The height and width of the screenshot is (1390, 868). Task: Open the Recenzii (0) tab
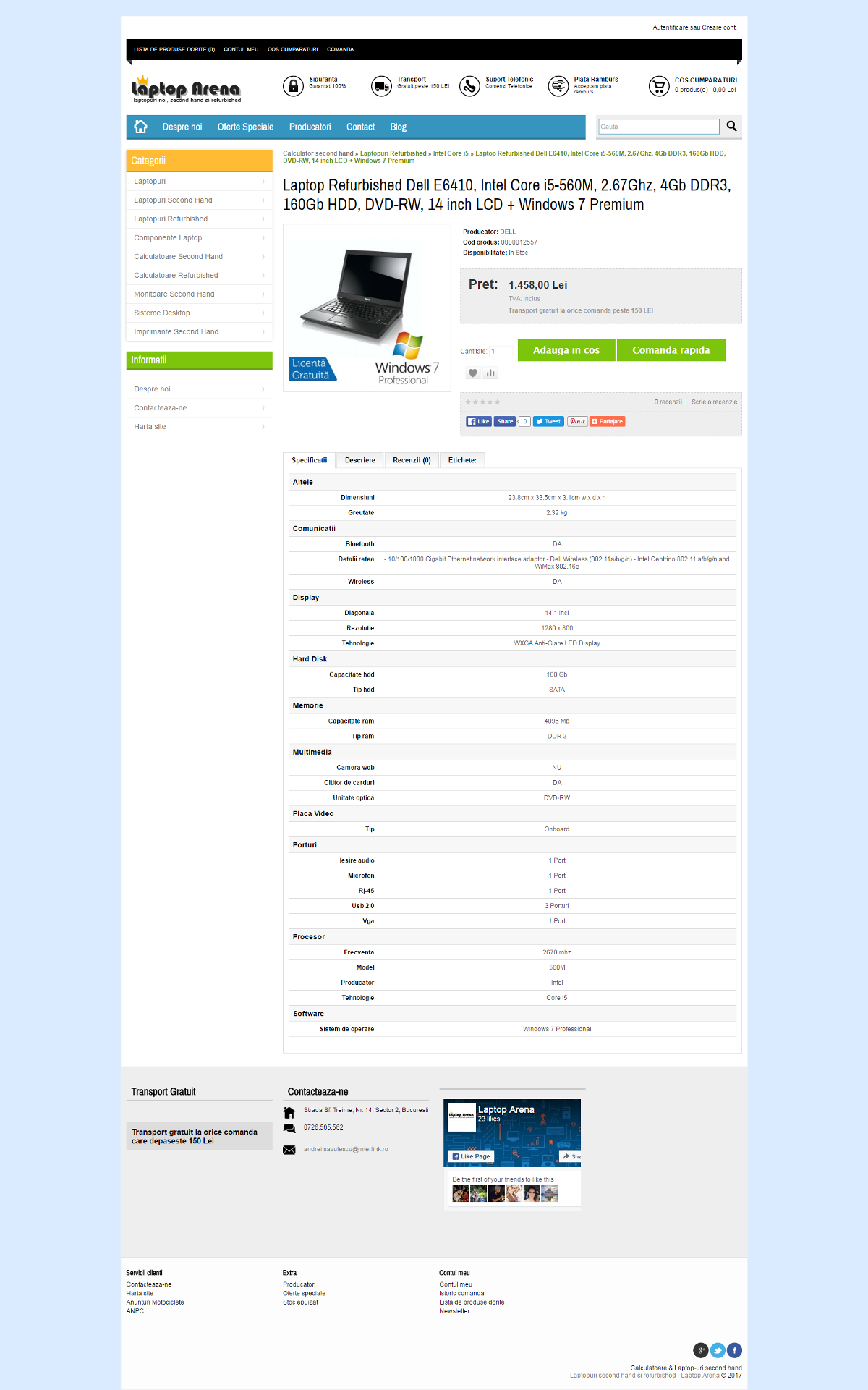pos(412,460)
